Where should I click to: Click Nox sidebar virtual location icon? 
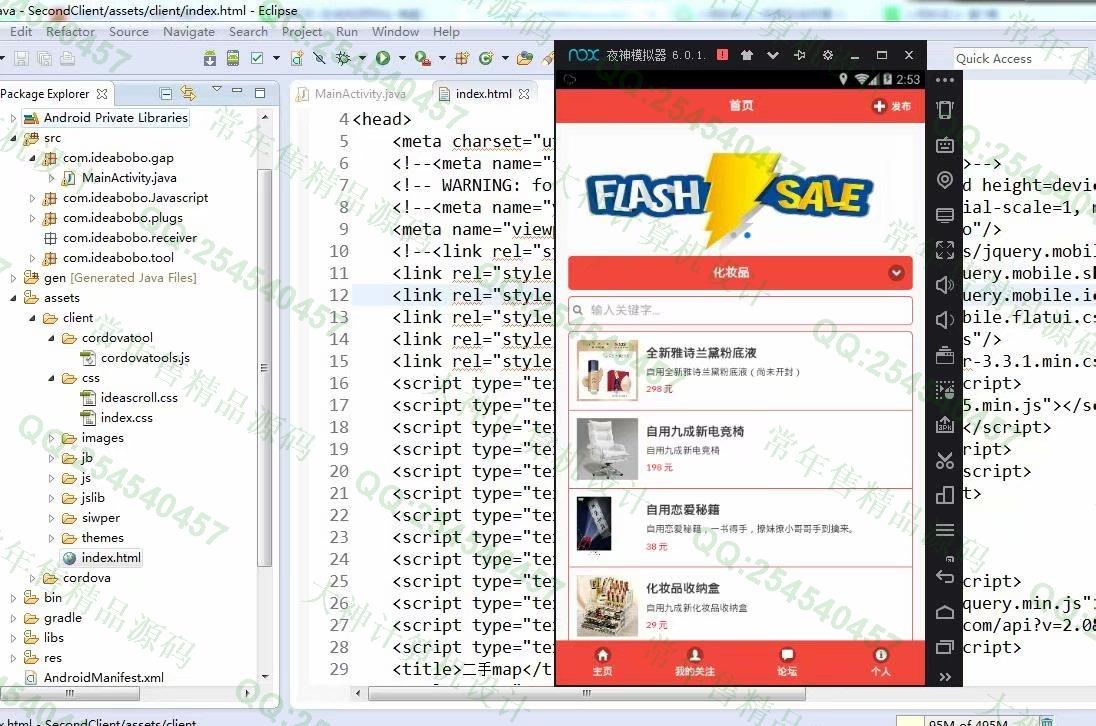pos(944,180)
